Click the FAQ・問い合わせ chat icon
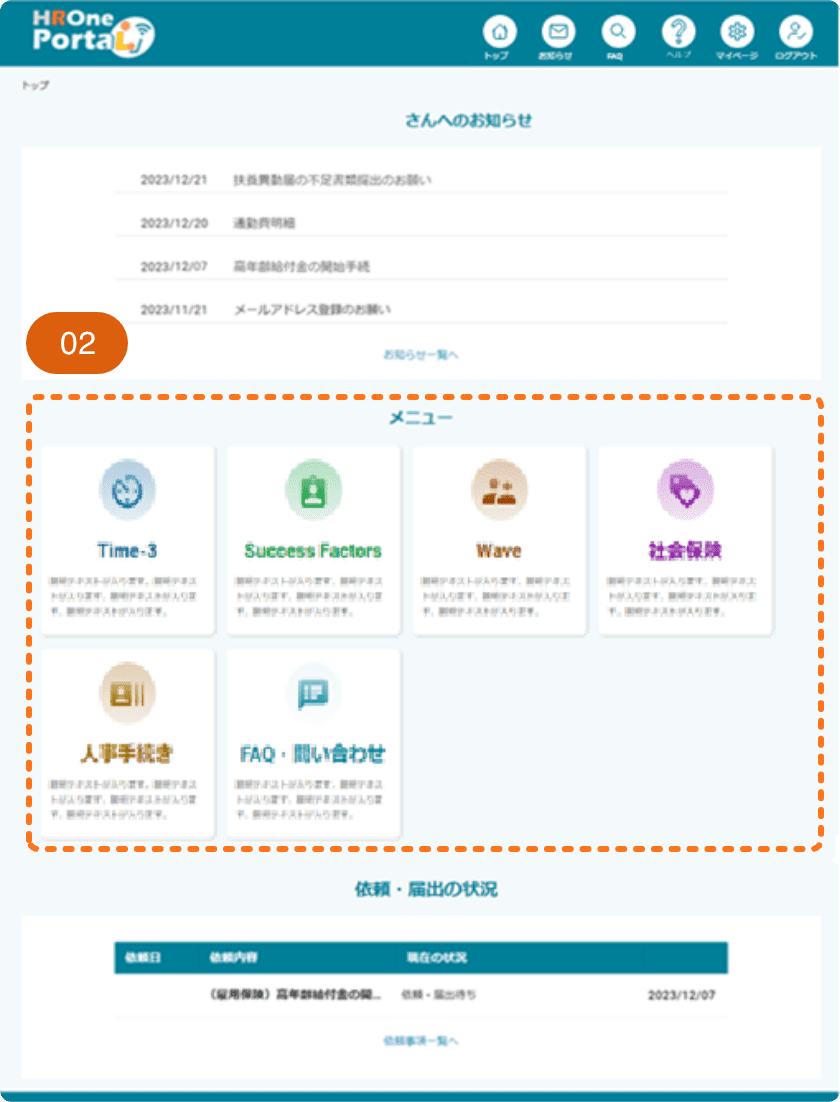Viewport: 840px width, 1102px height. (x=314, y=693)
